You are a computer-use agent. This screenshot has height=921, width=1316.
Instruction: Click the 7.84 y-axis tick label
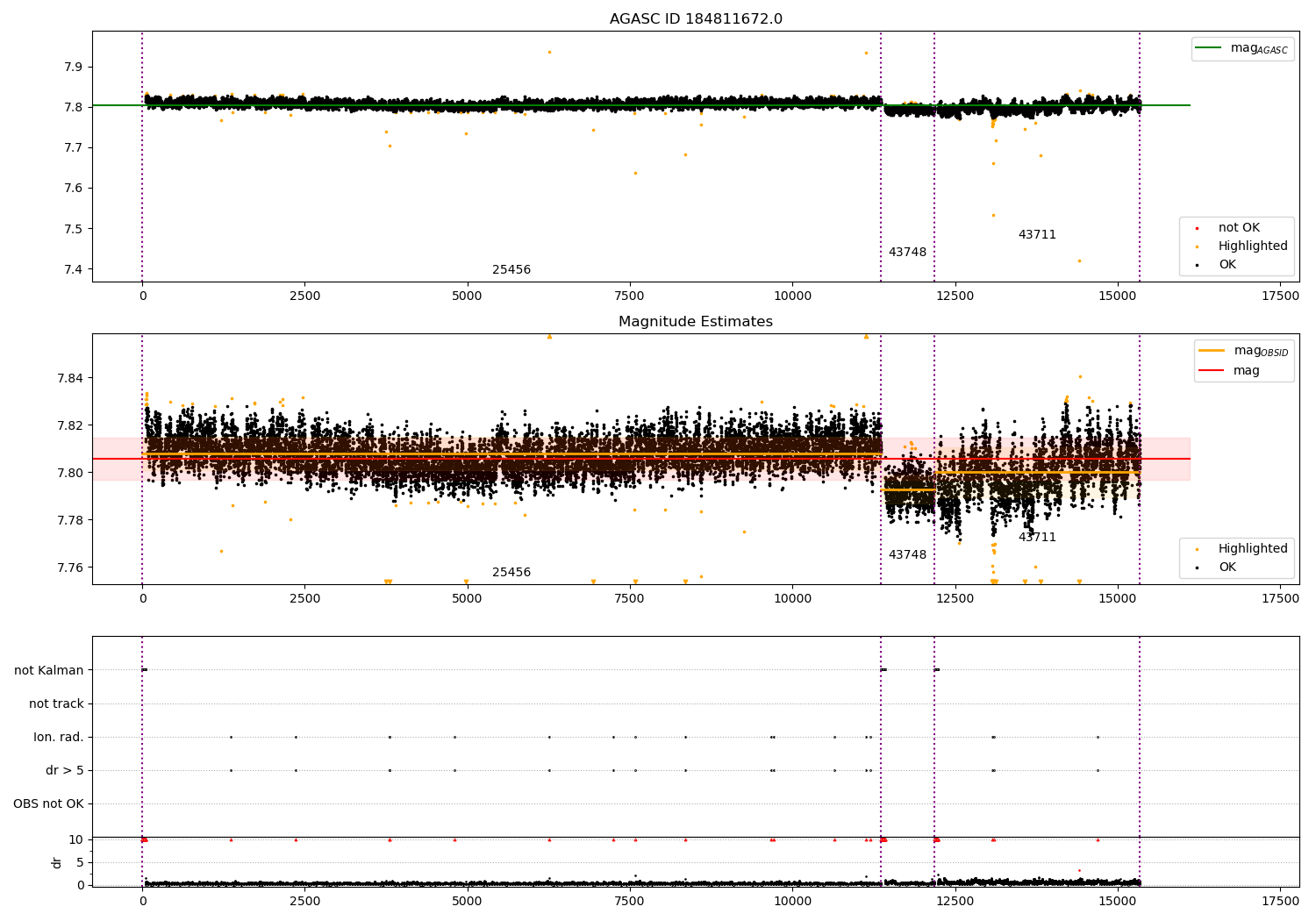pos(70,379)
